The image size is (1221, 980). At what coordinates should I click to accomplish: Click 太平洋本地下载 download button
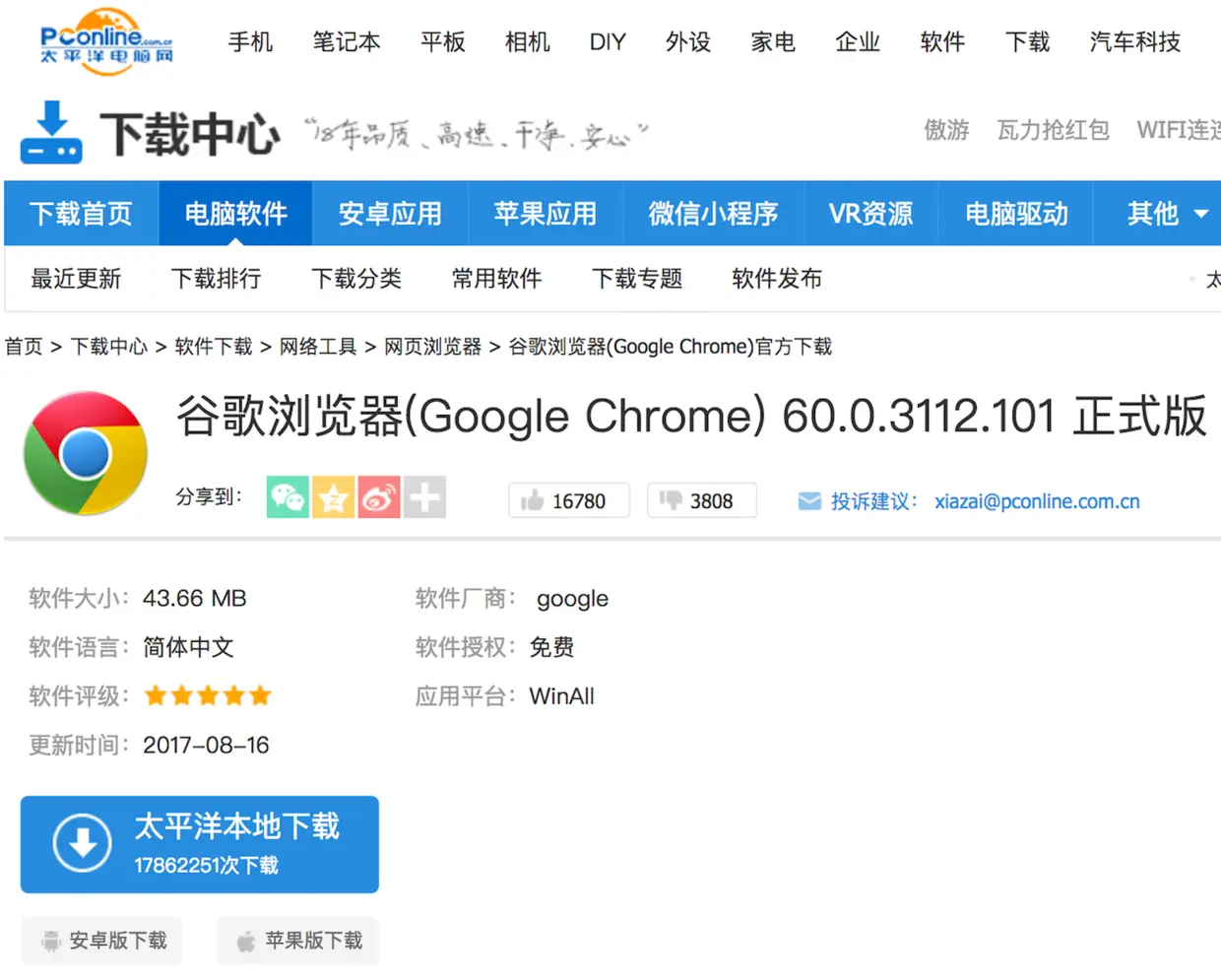[200, 844]
